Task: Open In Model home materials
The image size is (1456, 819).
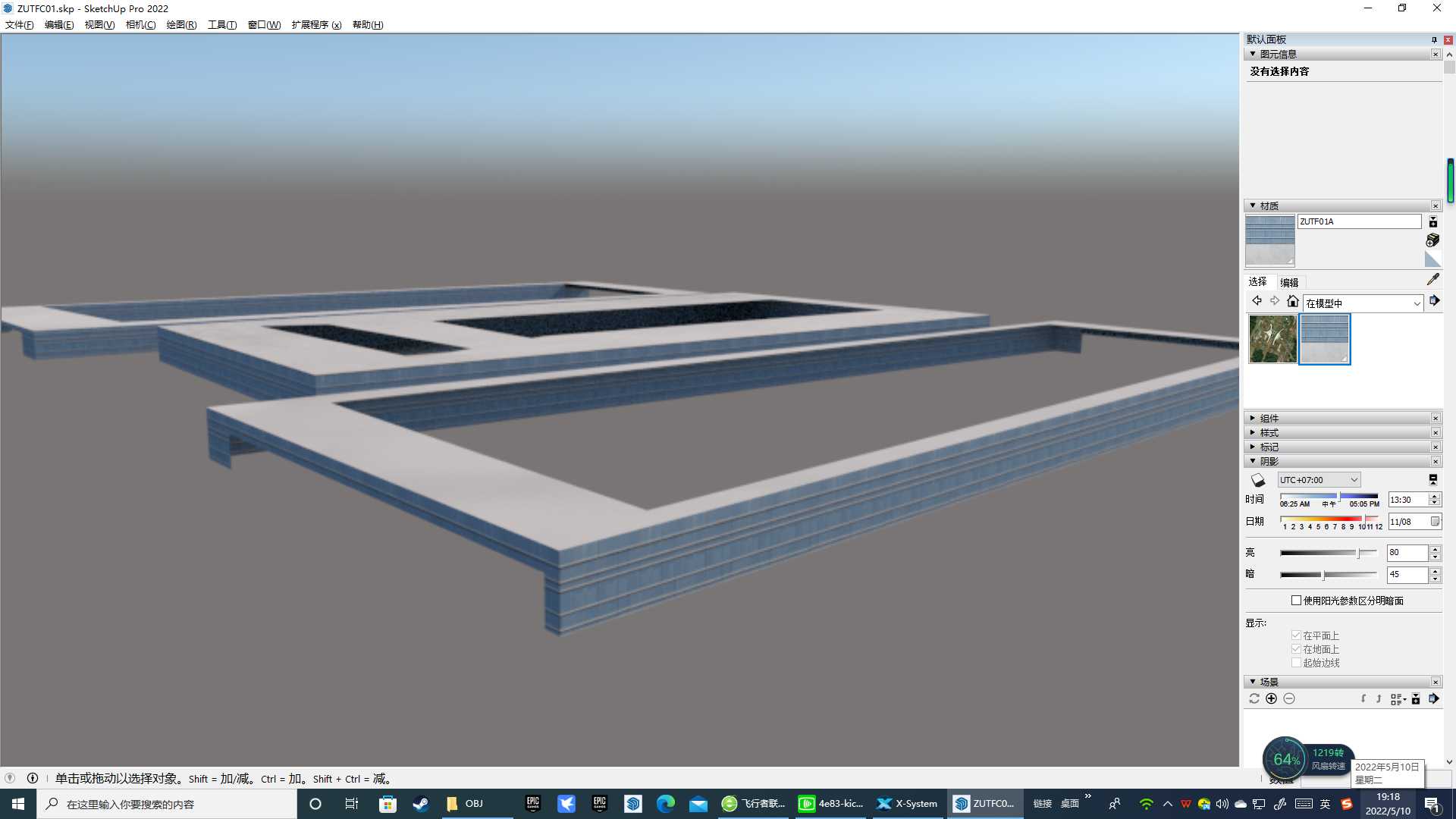Action: [x=1293, y=301]
